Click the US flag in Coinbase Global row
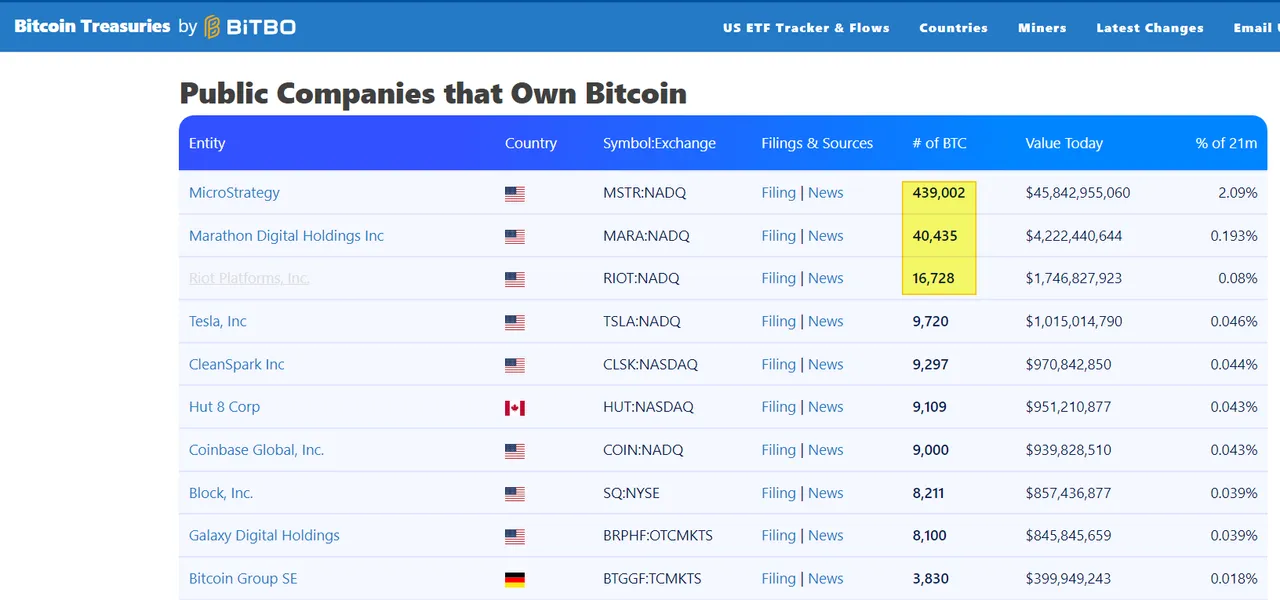The width and height of the screenshot is (1280, 600). pos(515,451)
